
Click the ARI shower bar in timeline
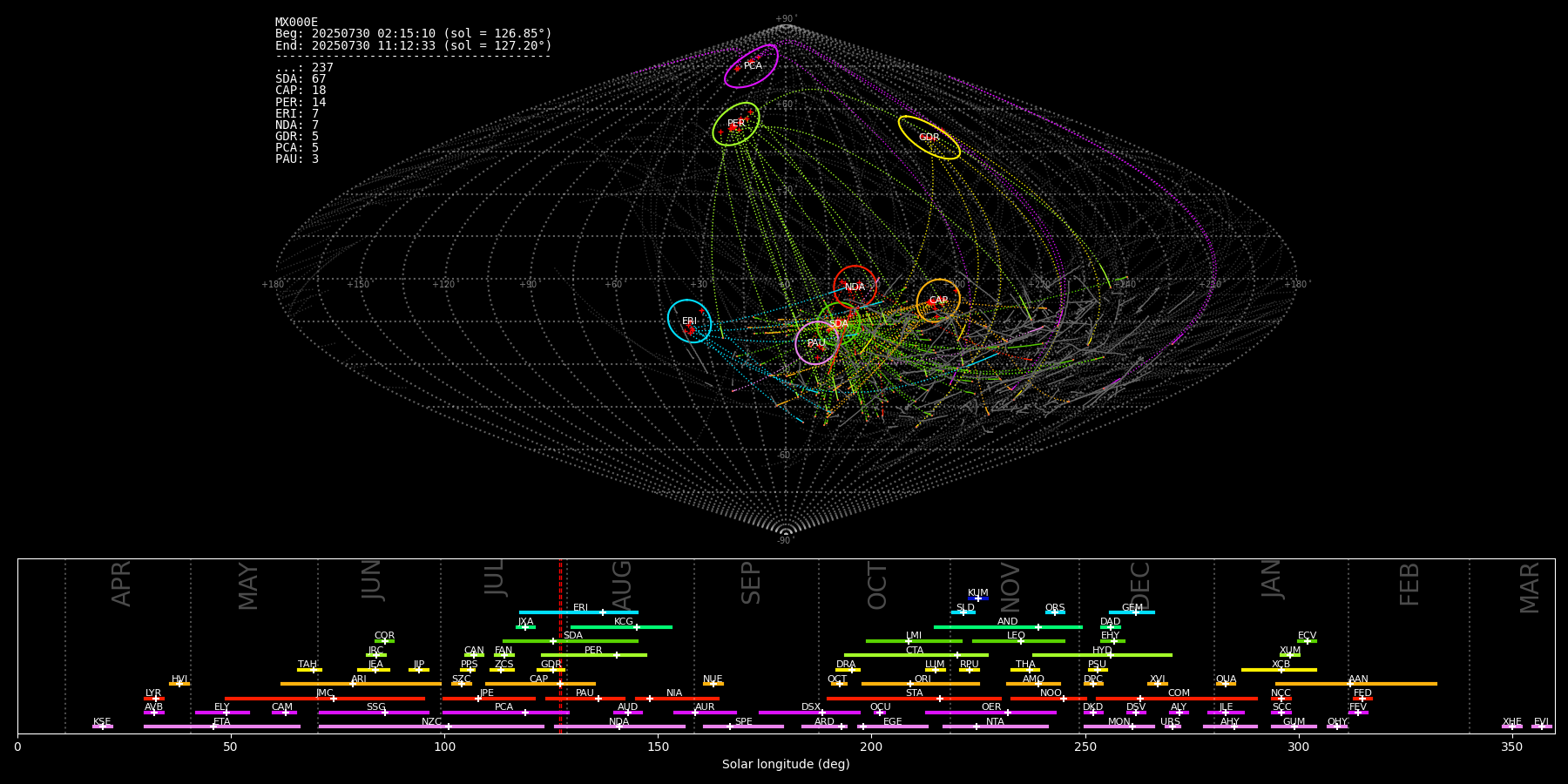(361, 684)
